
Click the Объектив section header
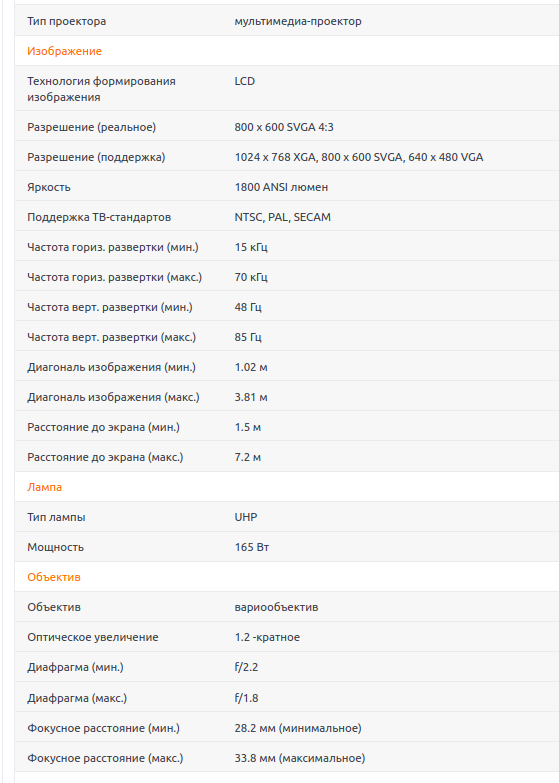(x=53, y=577)
